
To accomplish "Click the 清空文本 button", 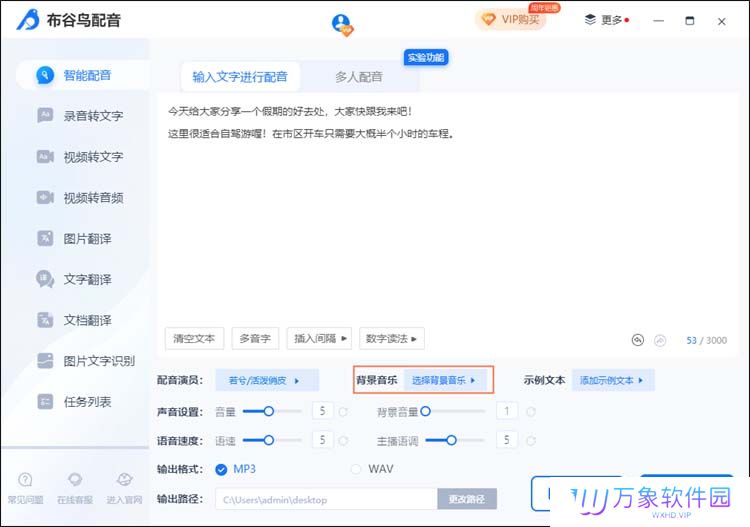I will [x=194, y=339].
